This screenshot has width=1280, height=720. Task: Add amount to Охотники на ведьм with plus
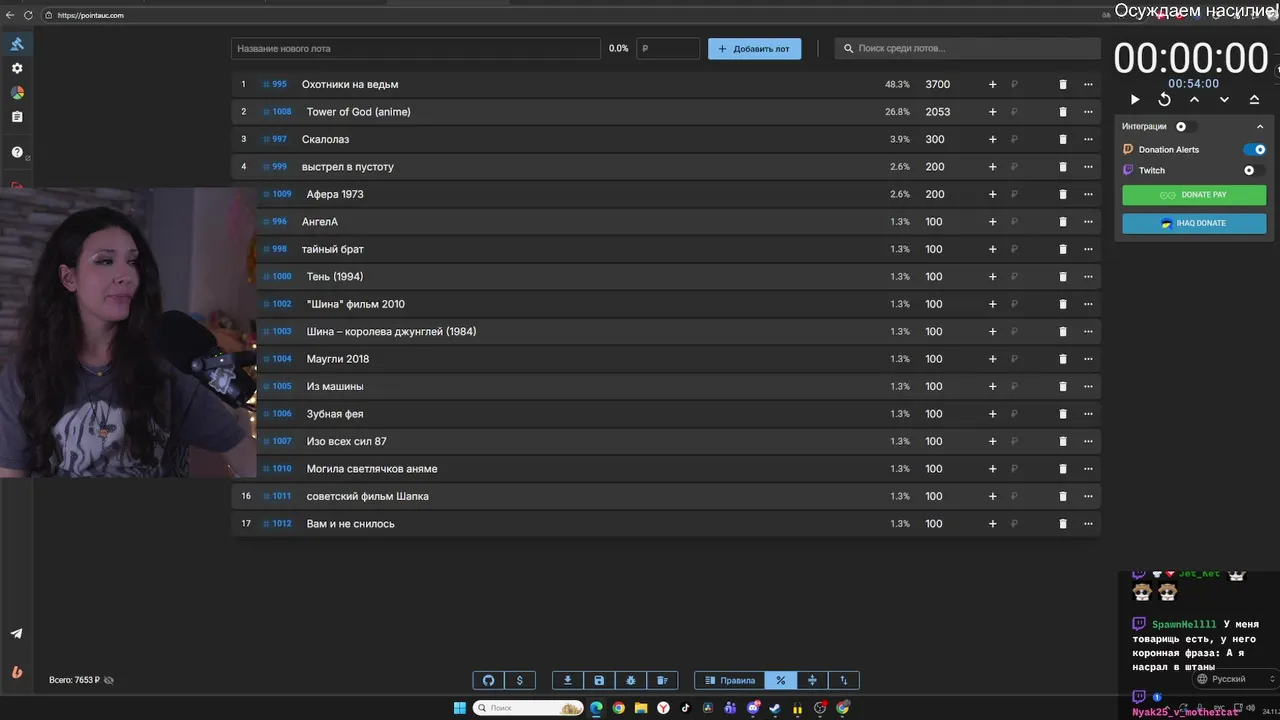993,85
